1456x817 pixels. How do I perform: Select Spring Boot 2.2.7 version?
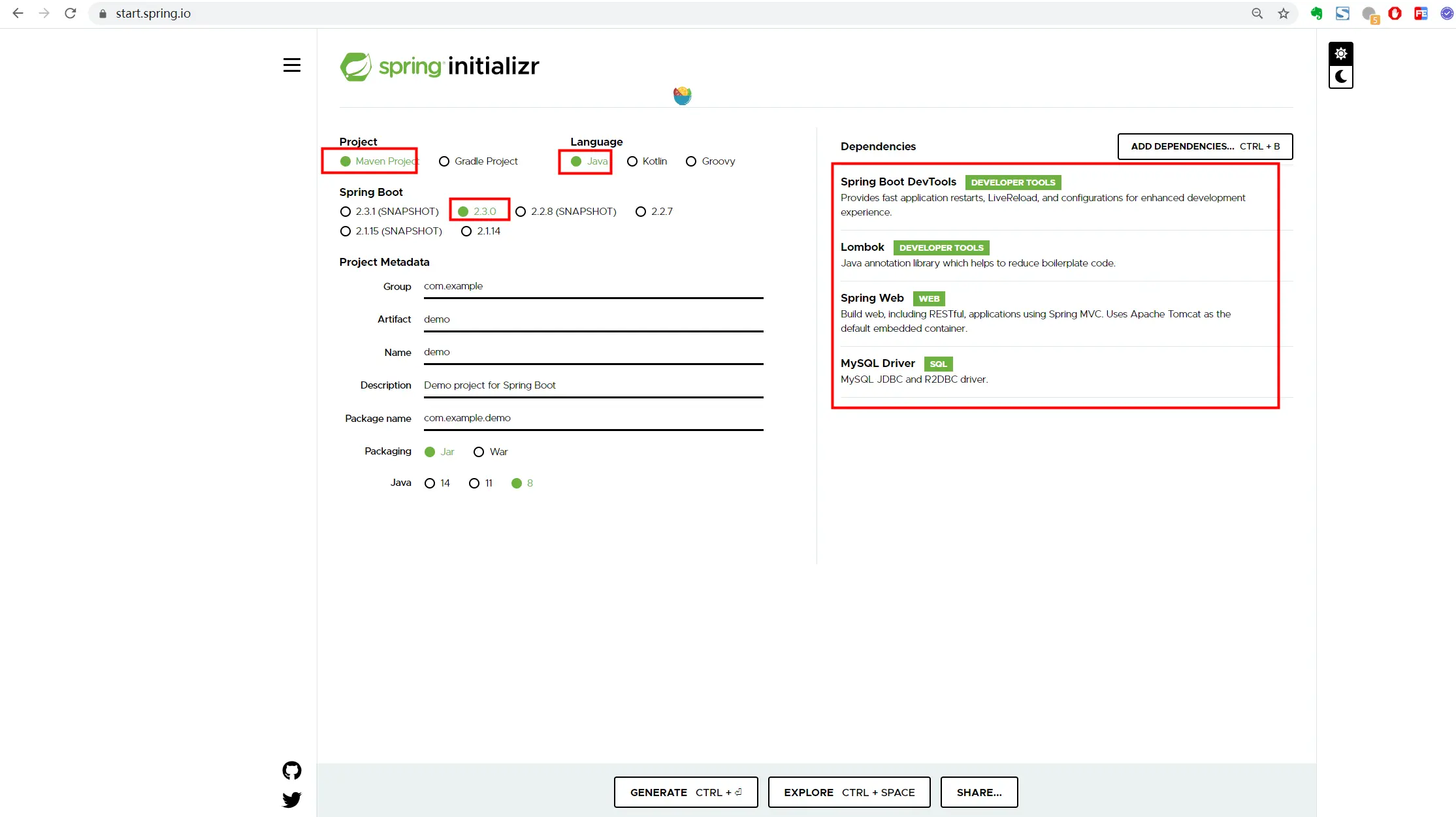[641, 212]
